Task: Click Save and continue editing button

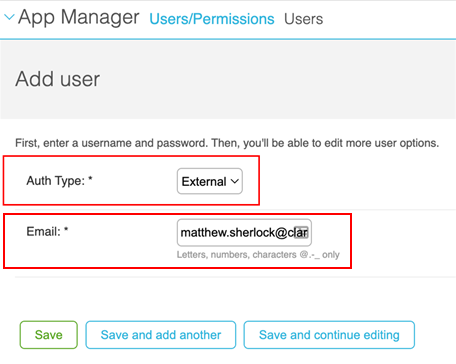Action: coord(329,335)
